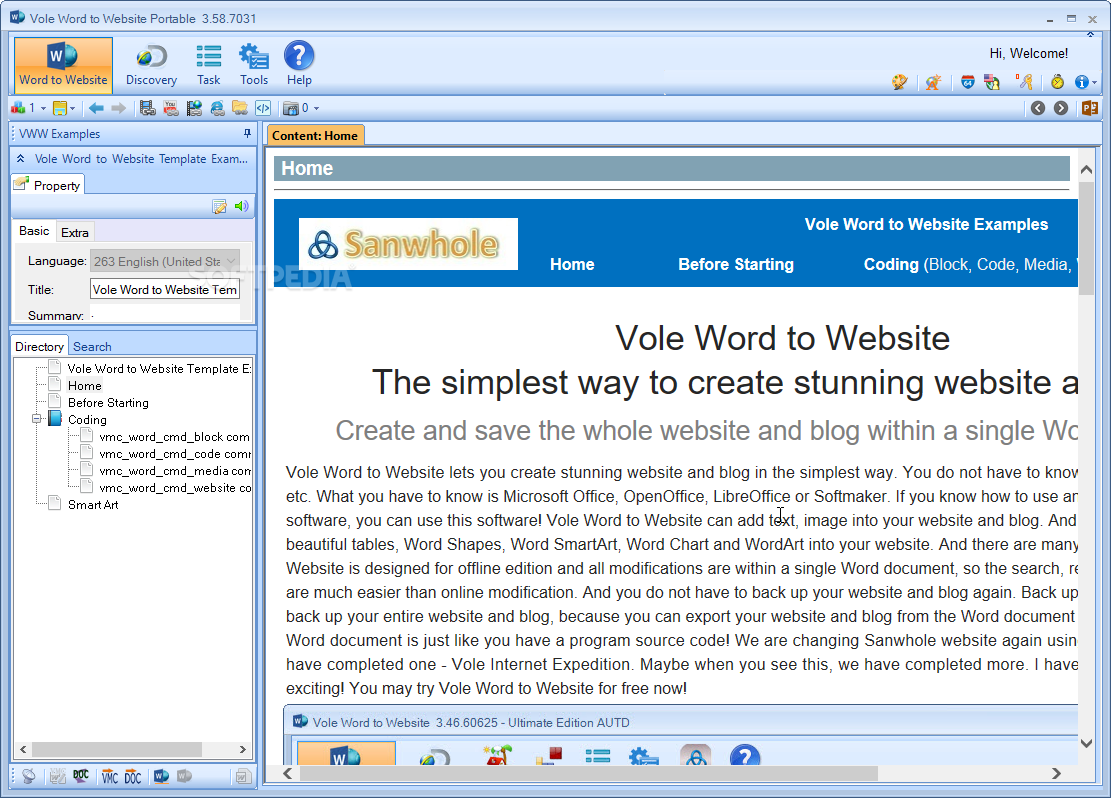The height and width of the screenshot is (798, 1111).
Task: Click the blue info icon
Action: coord(1081,82)
